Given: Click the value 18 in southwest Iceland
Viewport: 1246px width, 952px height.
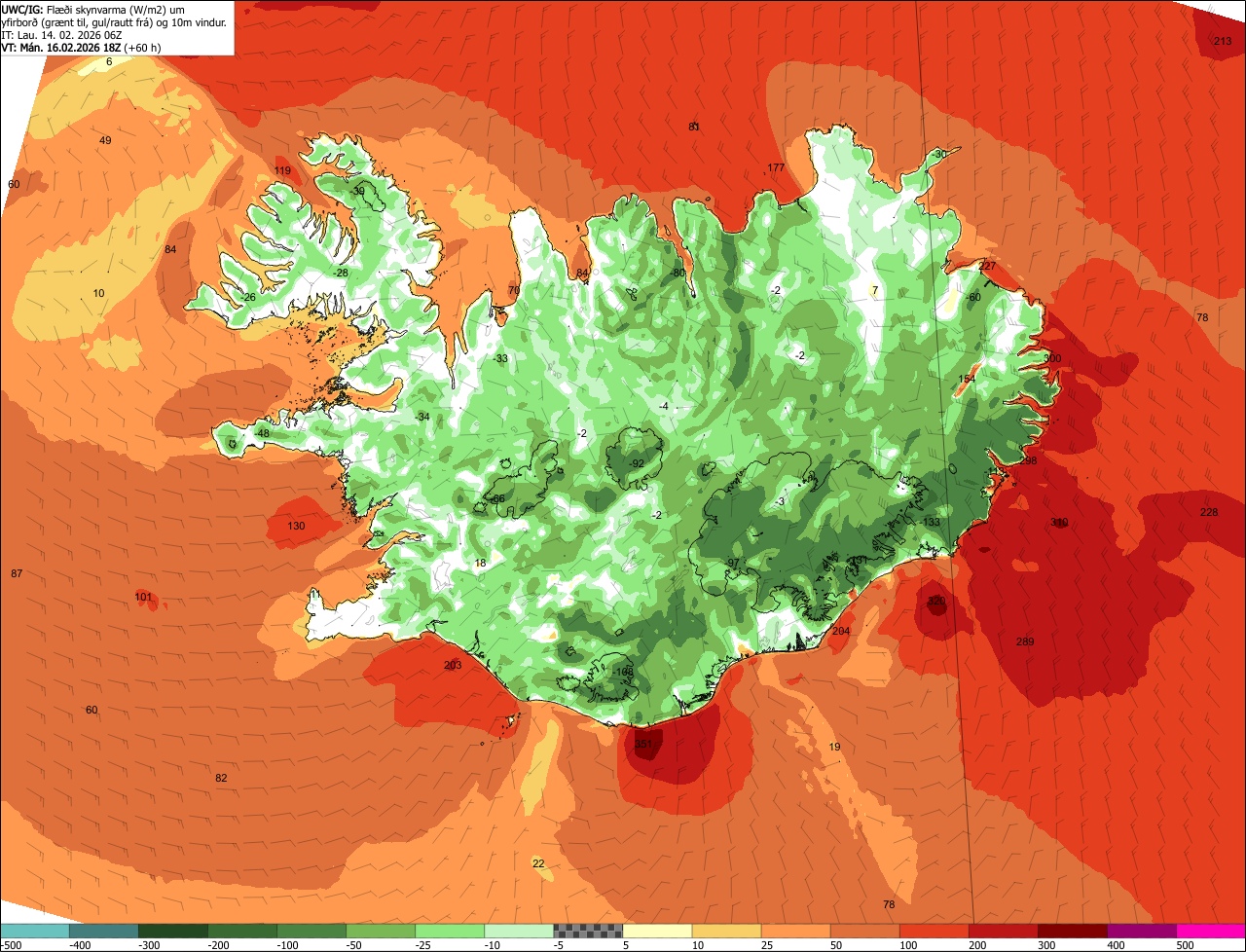Looking at the screenshot, I should pos(480,564).
